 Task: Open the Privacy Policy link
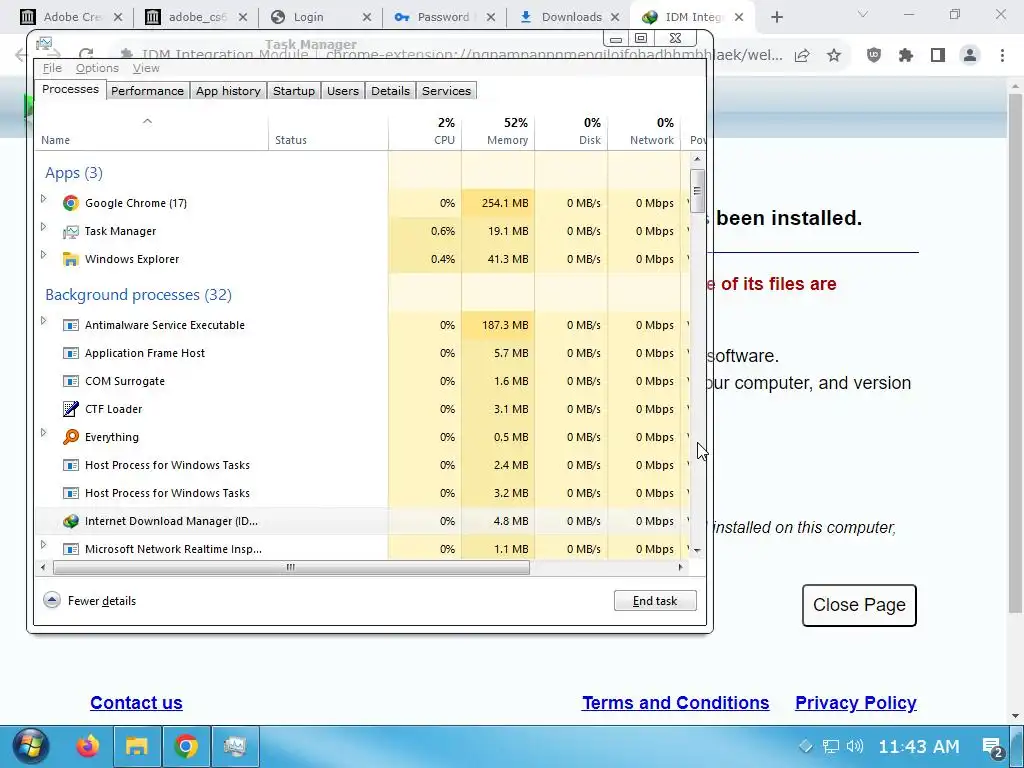click(x=856, y=703)
